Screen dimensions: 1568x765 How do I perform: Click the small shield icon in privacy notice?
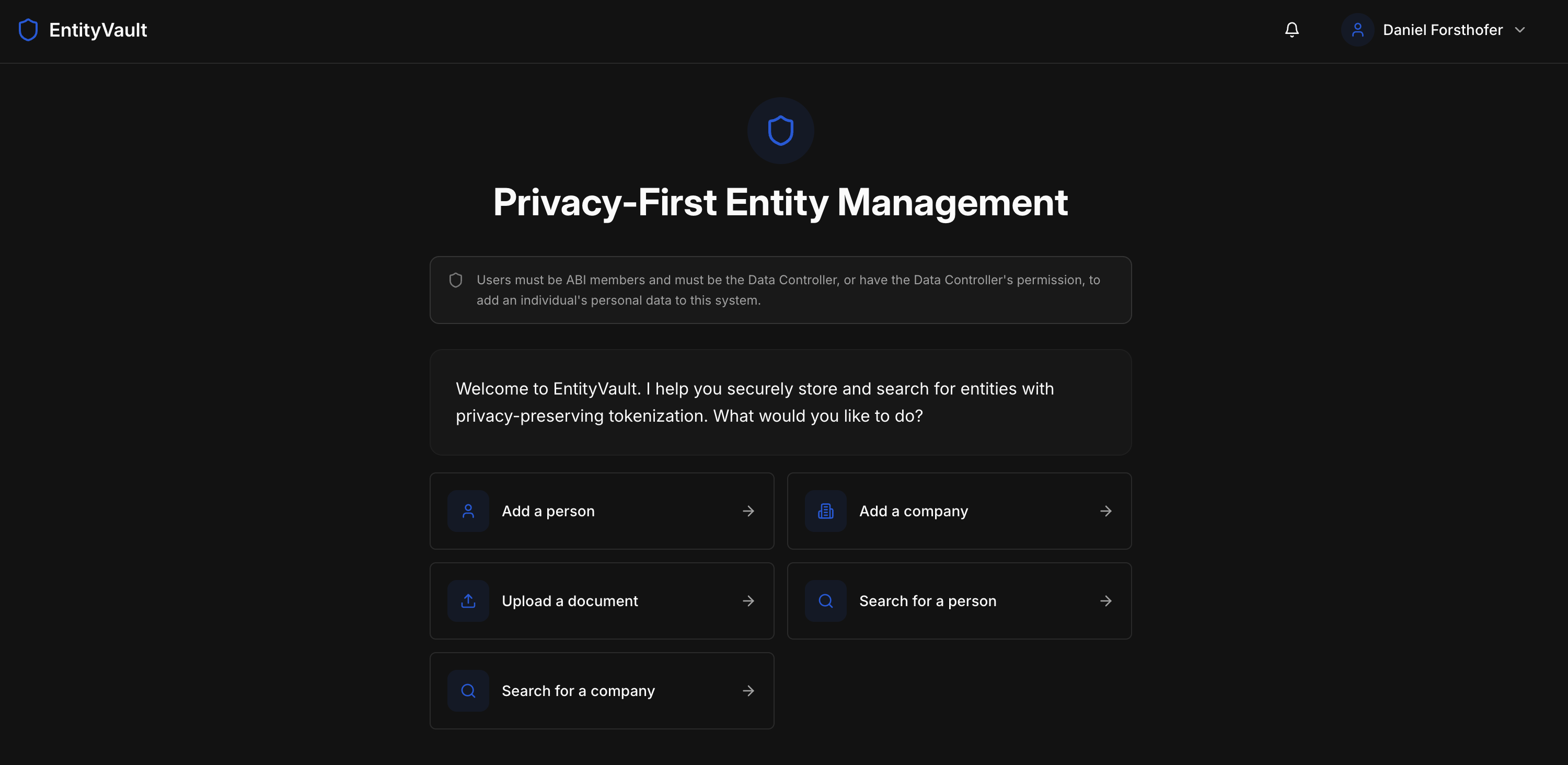[455, 280]
